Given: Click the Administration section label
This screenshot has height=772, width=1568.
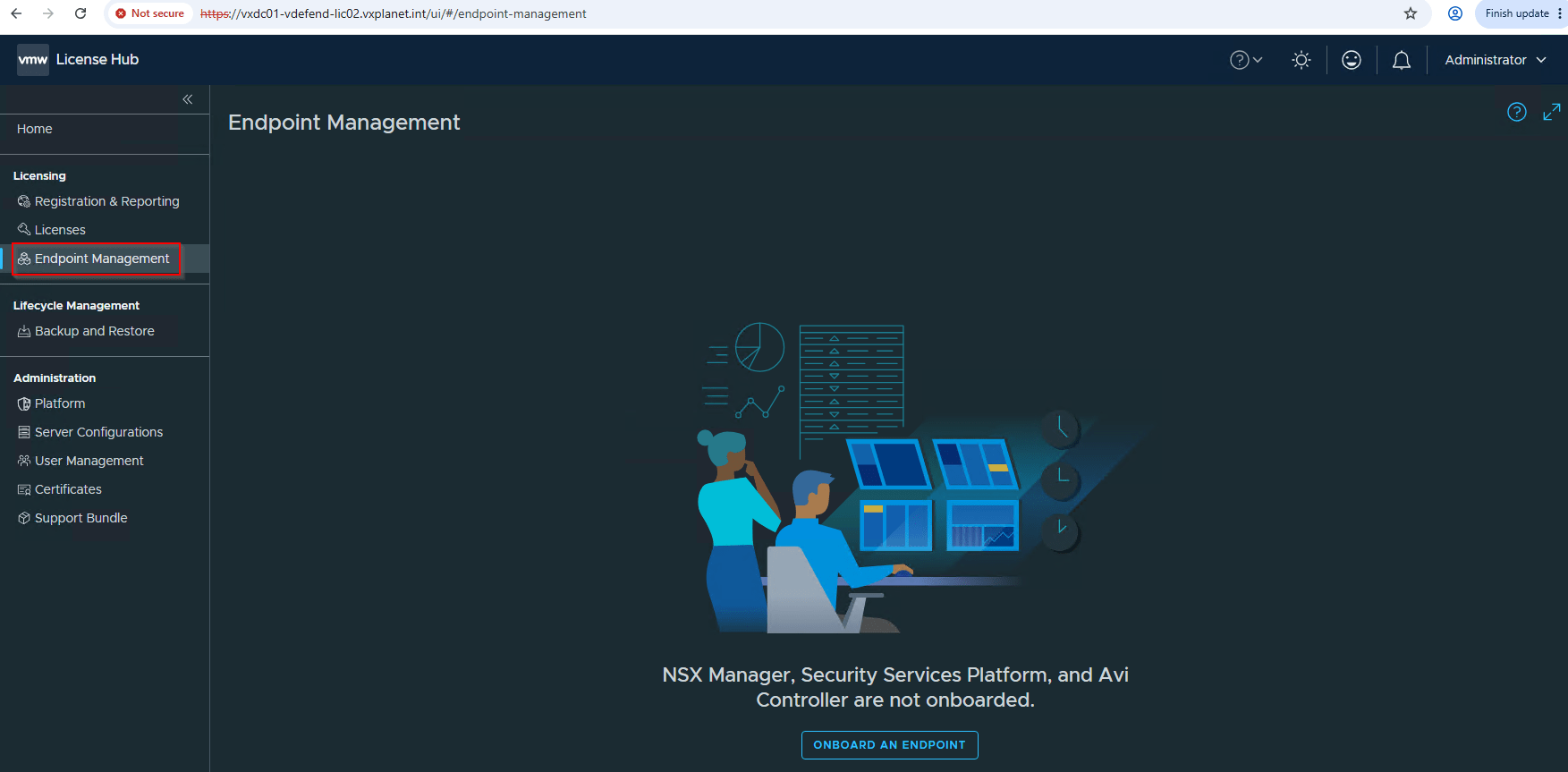Looking at the screenshot, I should coord(55,378).
